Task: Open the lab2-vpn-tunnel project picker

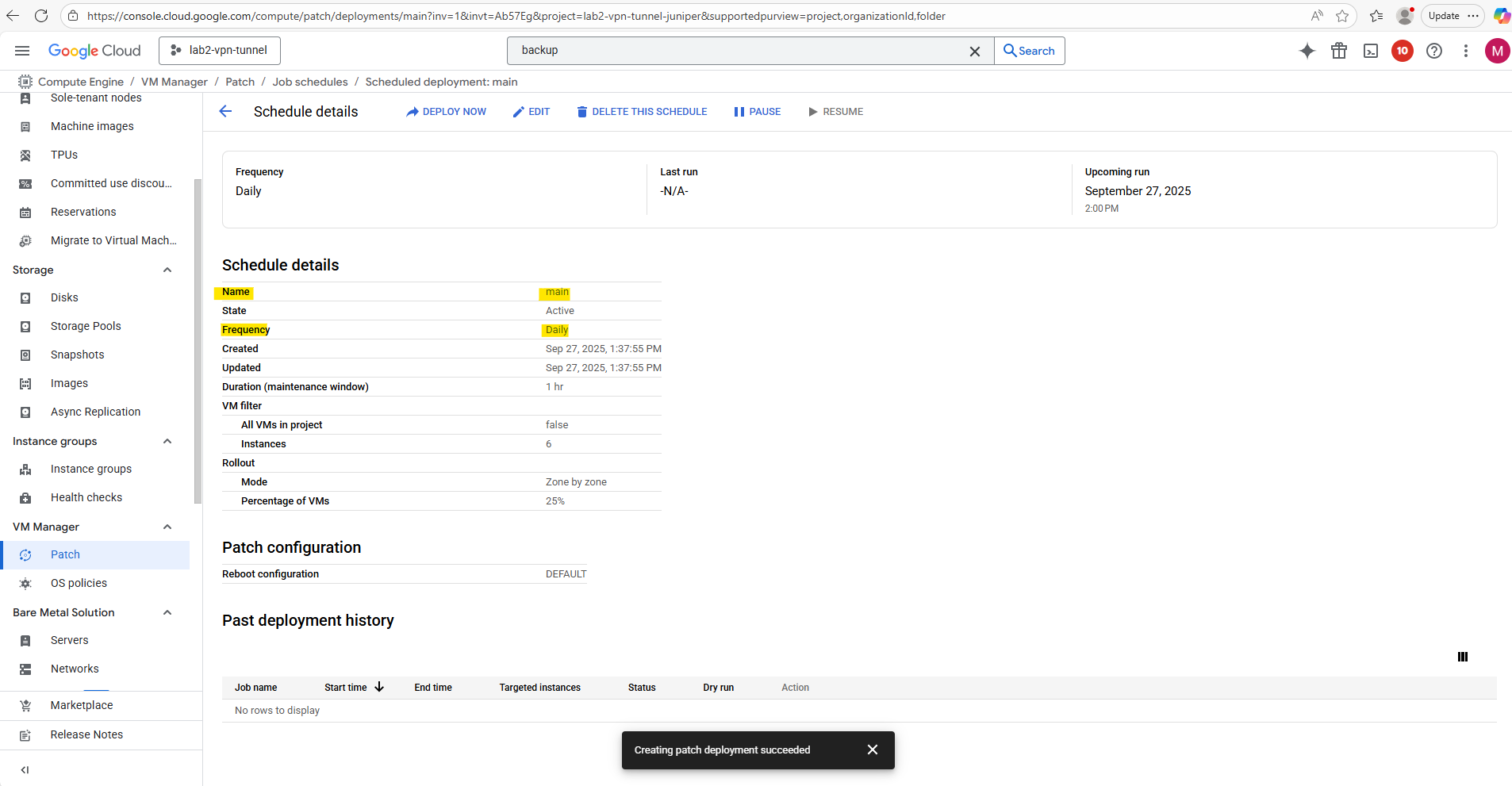Action: pos(220,51)
